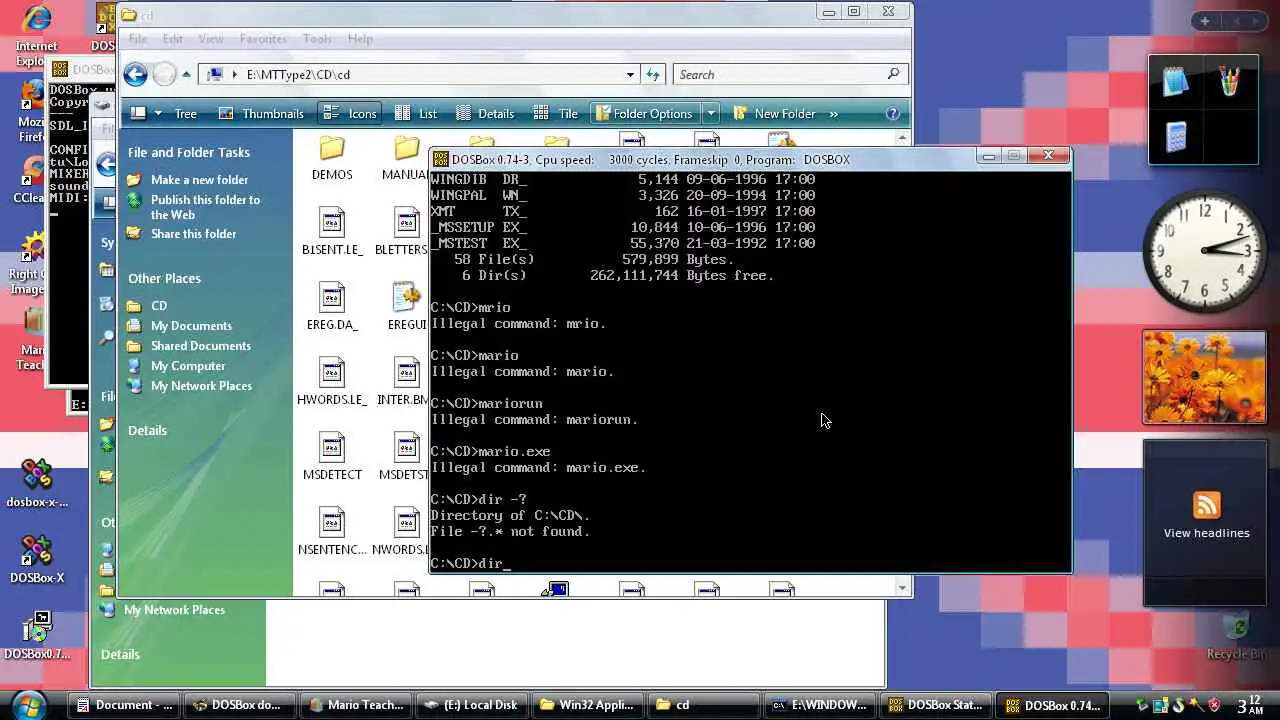Collapse File and Folder Tasks header
The height and width of the screenshot is (720, 1280).
189,152
